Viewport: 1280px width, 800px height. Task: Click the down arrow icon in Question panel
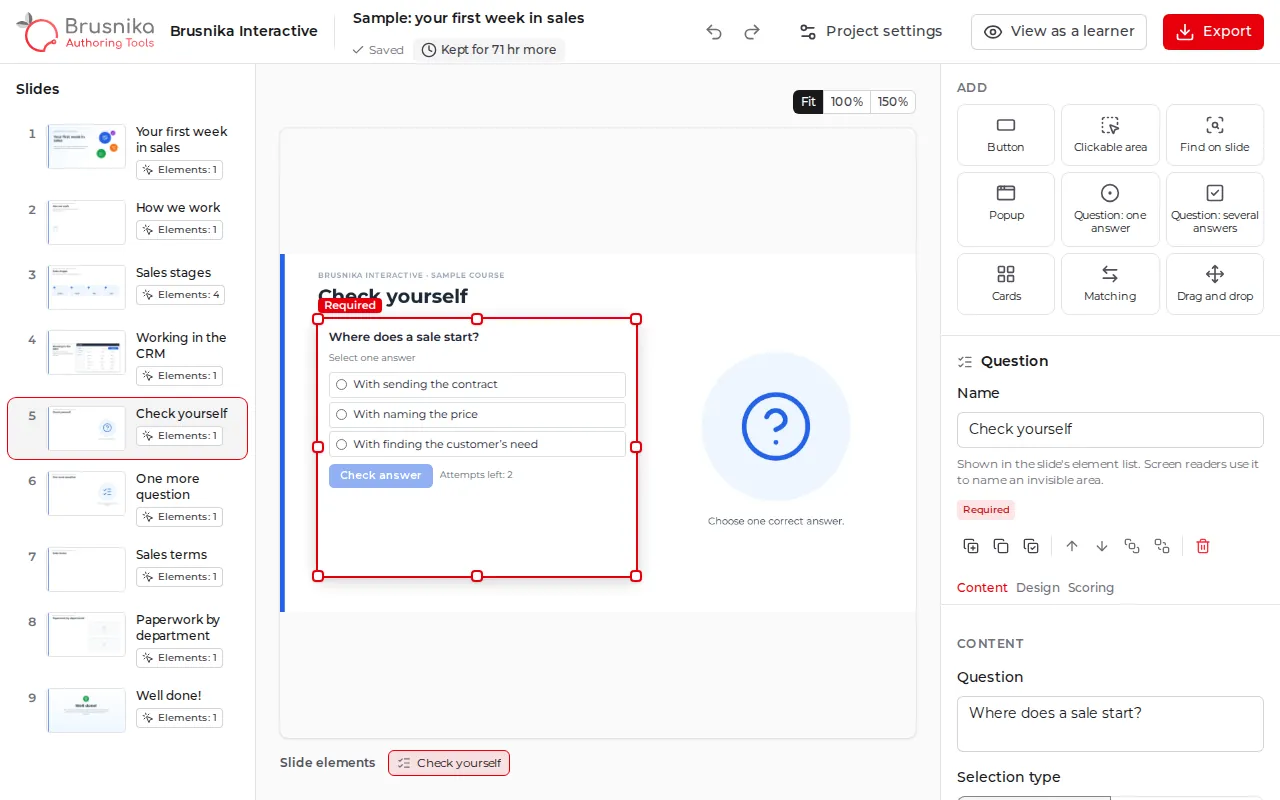tap(1102, 546)
